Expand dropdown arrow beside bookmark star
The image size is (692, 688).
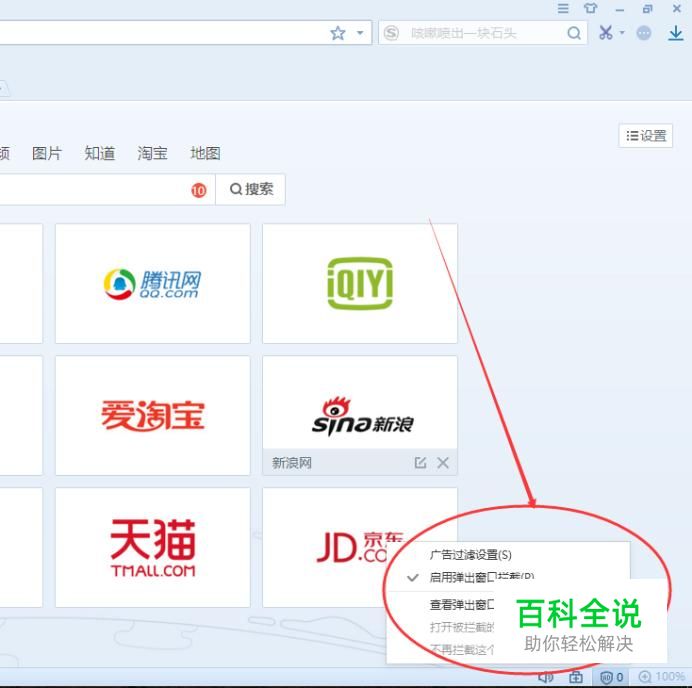coord(360,33)
